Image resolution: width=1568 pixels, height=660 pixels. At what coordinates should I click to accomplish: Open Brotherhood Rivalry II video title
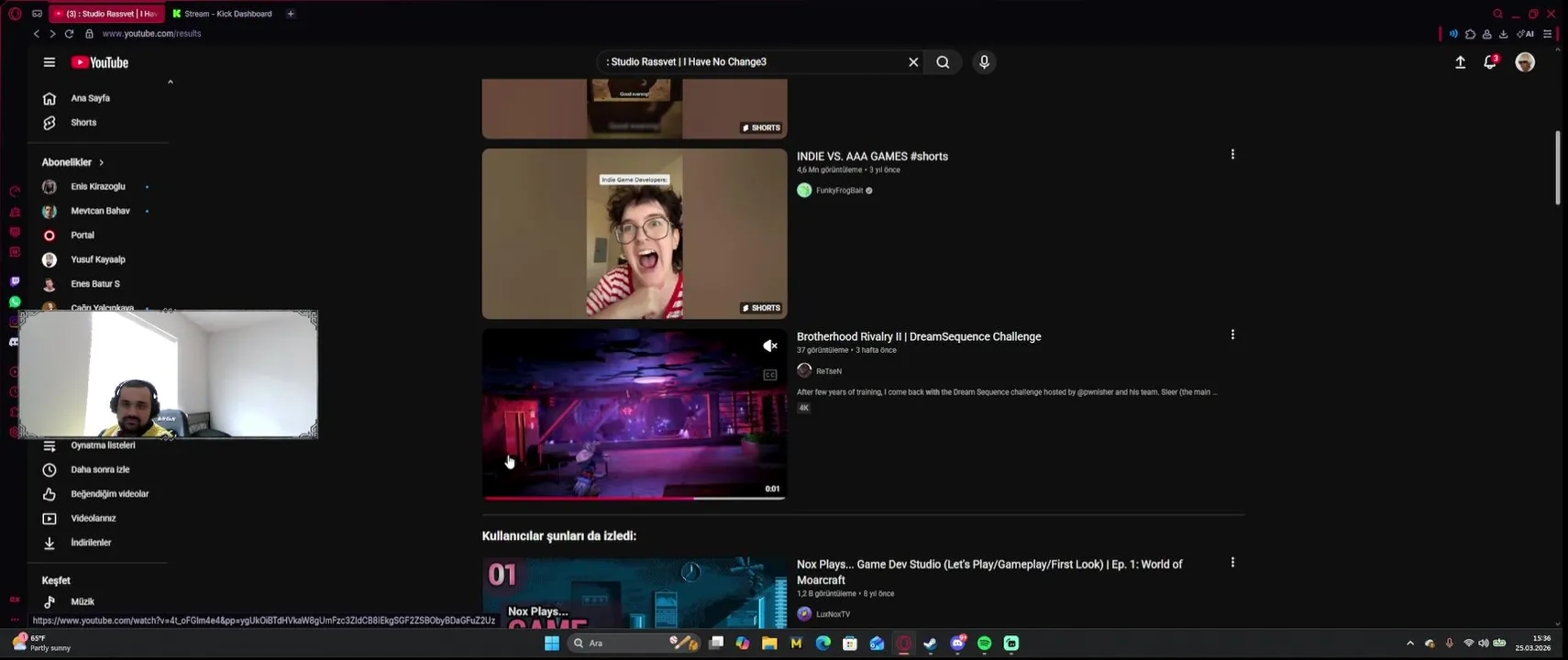[x=919, y=337]
